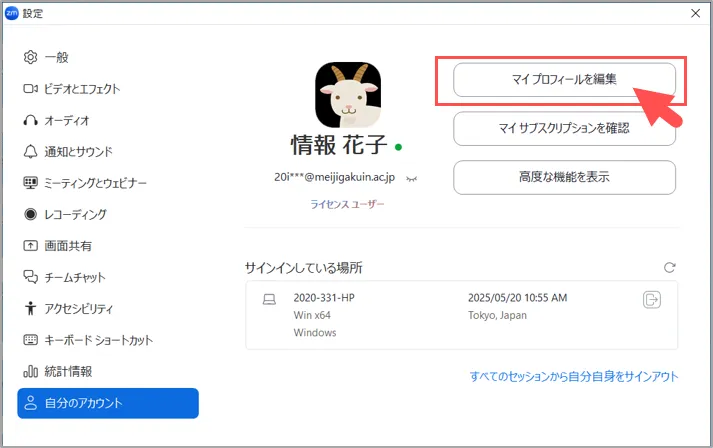Open ビデオとエフェクト settings
The image size is (713, 448).
click(x=82, y=89)
